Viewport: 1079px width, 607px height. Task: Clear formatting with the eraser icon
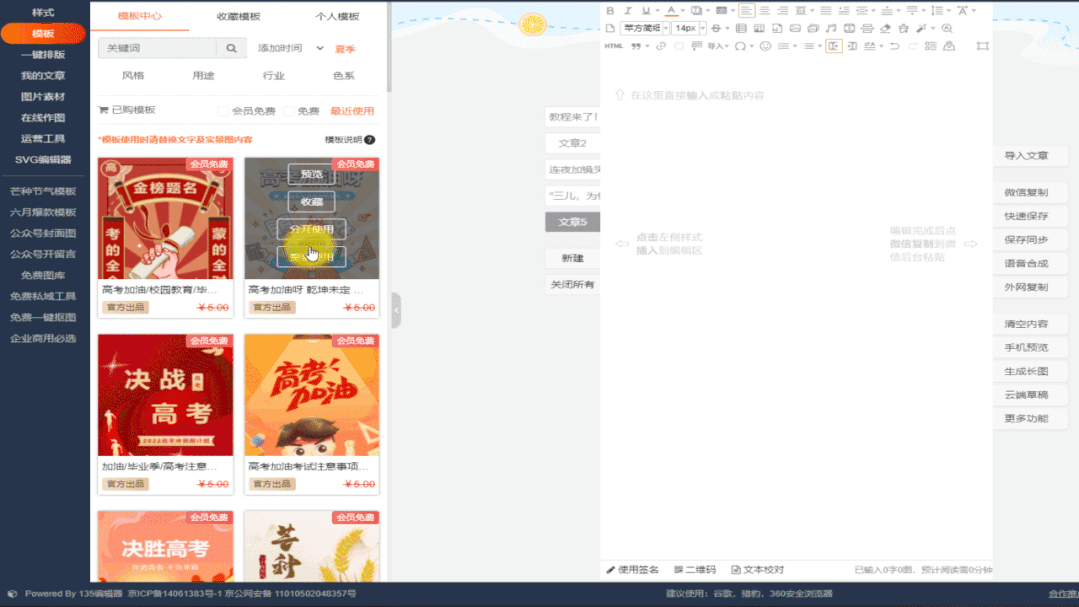(x=886, y=28)
